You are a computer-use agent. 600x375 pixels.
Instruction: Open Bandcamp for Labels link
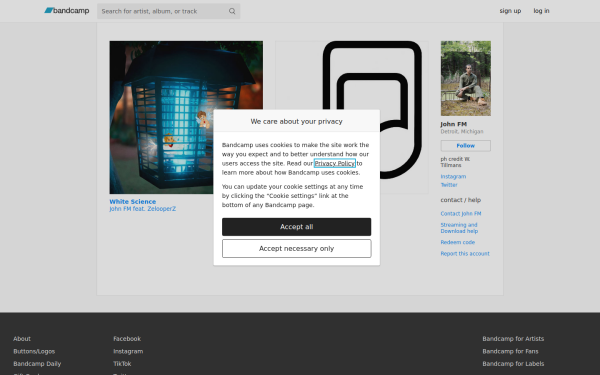[x=513, y=364]
